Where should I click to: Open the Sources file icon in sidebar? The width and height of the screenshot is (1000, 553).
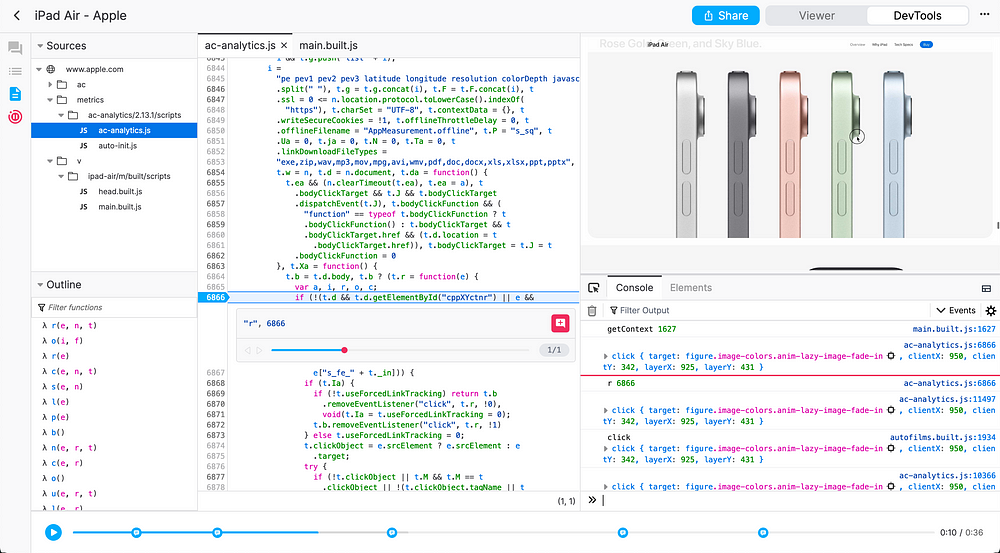tap(15, 94)
